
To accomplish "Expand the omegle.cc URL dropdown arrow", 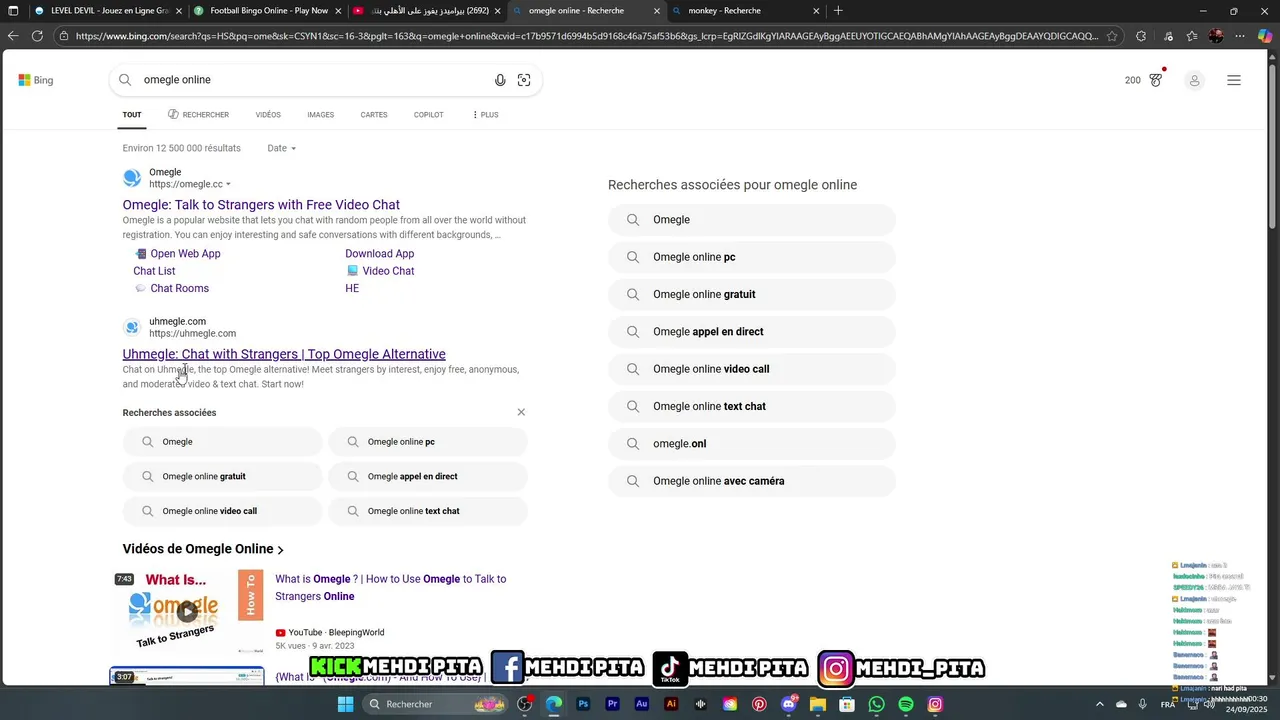I will pyautogui.click(x=228, y=184).
